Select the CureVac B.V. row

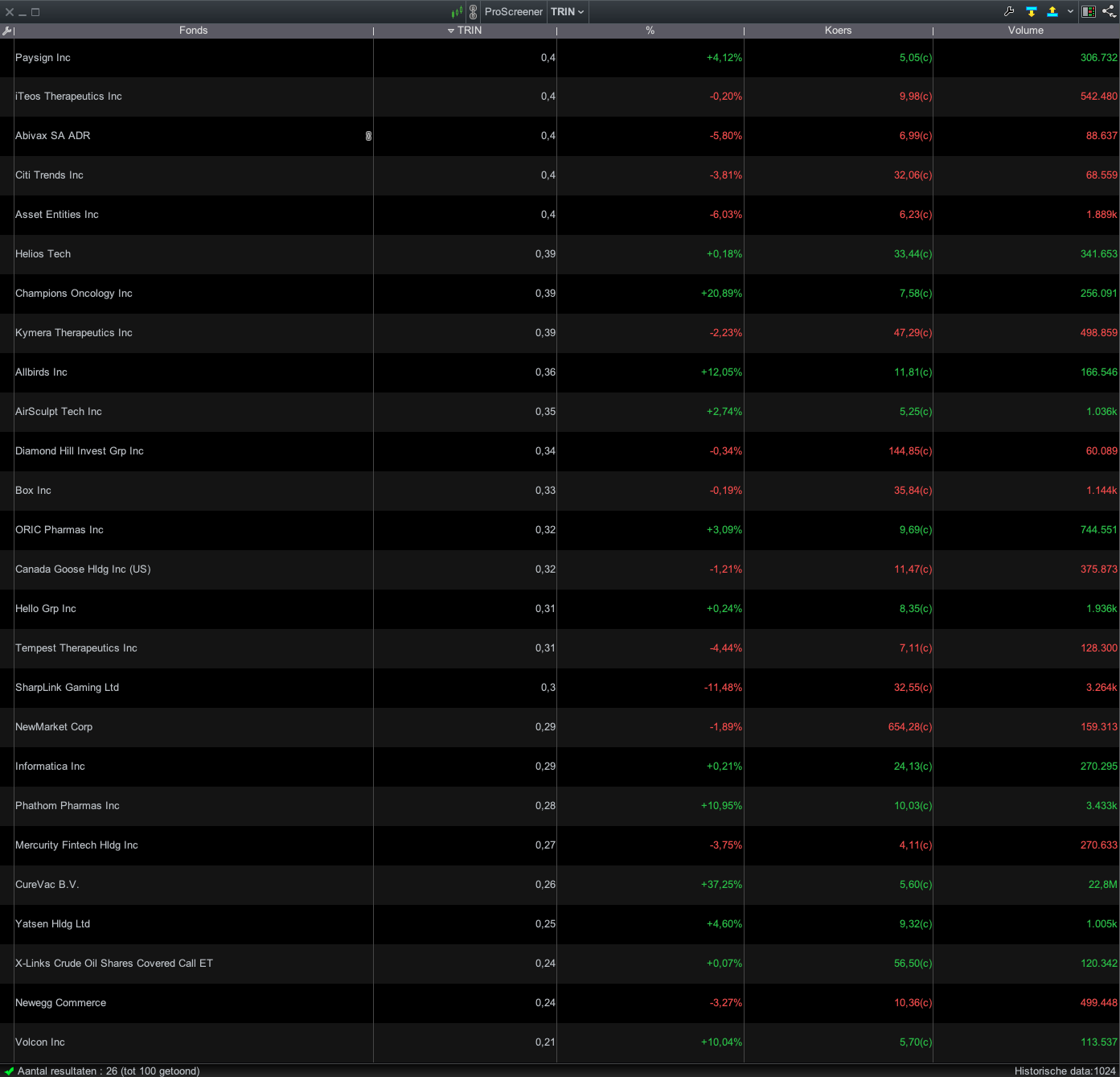560,885
